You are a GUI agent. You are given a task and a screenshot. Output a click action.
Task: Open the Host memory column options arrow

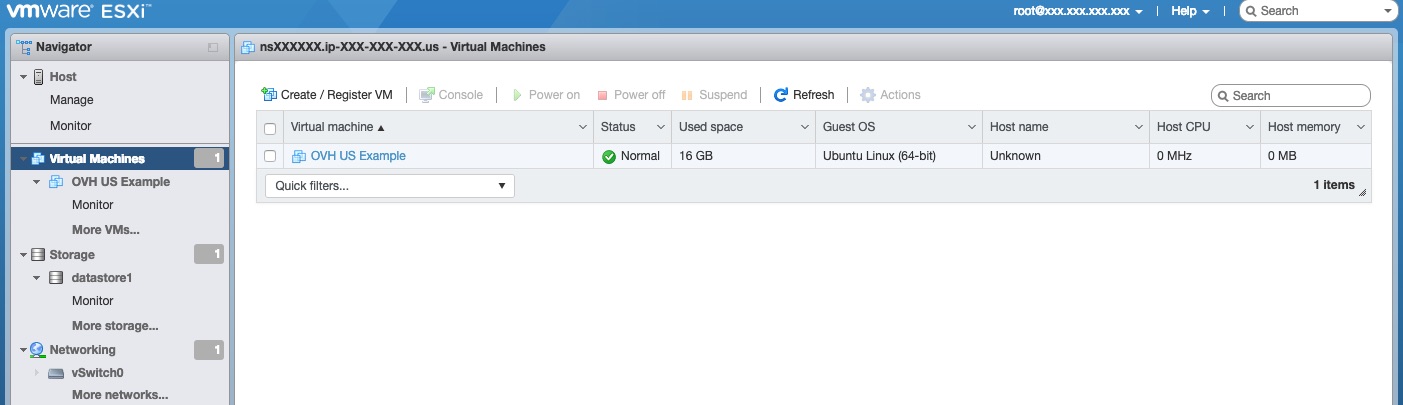tap(1361, 127)
